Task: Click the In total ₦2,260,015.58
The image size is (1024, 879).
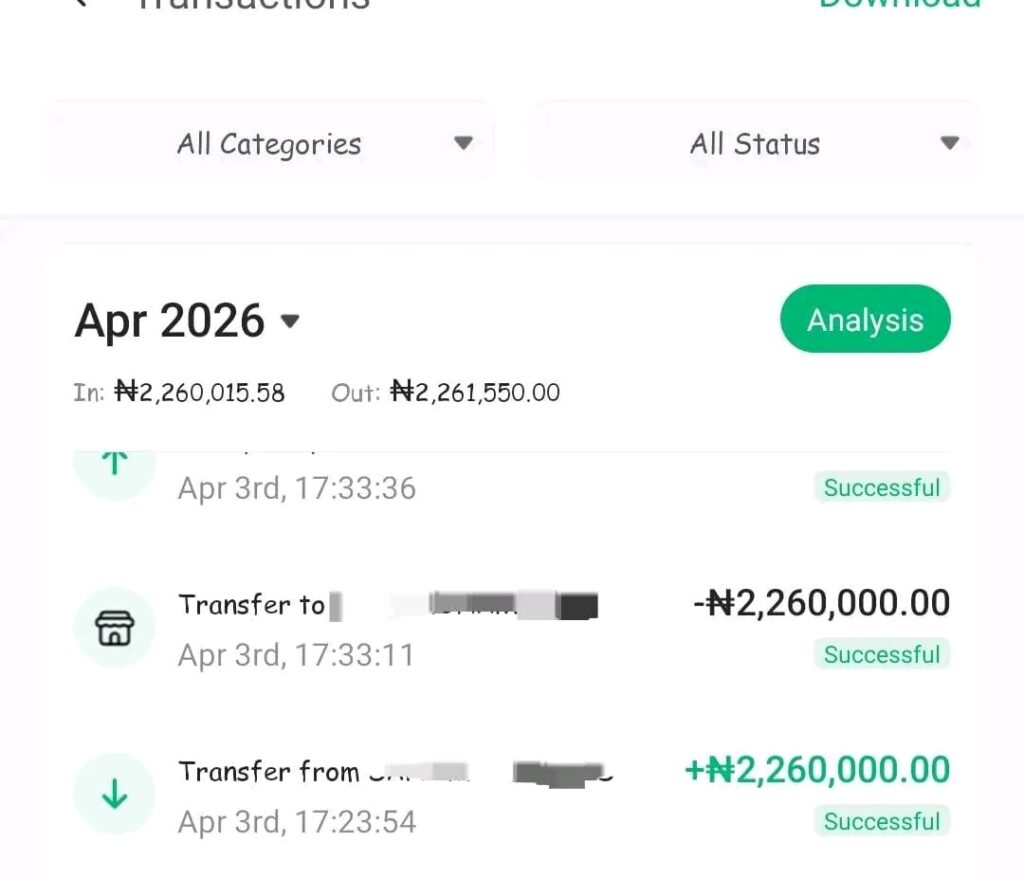Action: 200,393
